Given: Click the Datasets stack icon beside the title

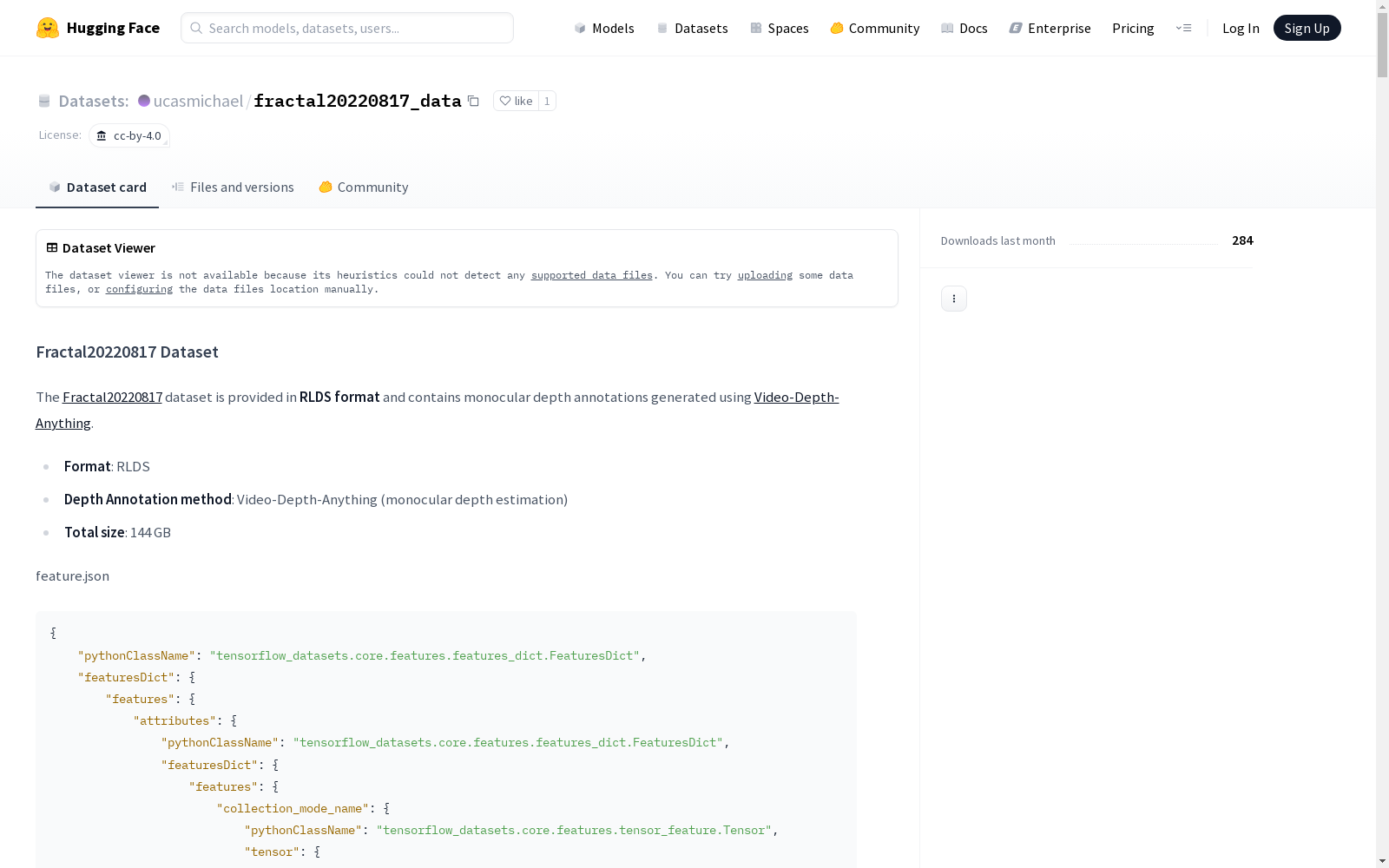Looking at the screenshot, I should pyautogui.click(x=44, y=101).
